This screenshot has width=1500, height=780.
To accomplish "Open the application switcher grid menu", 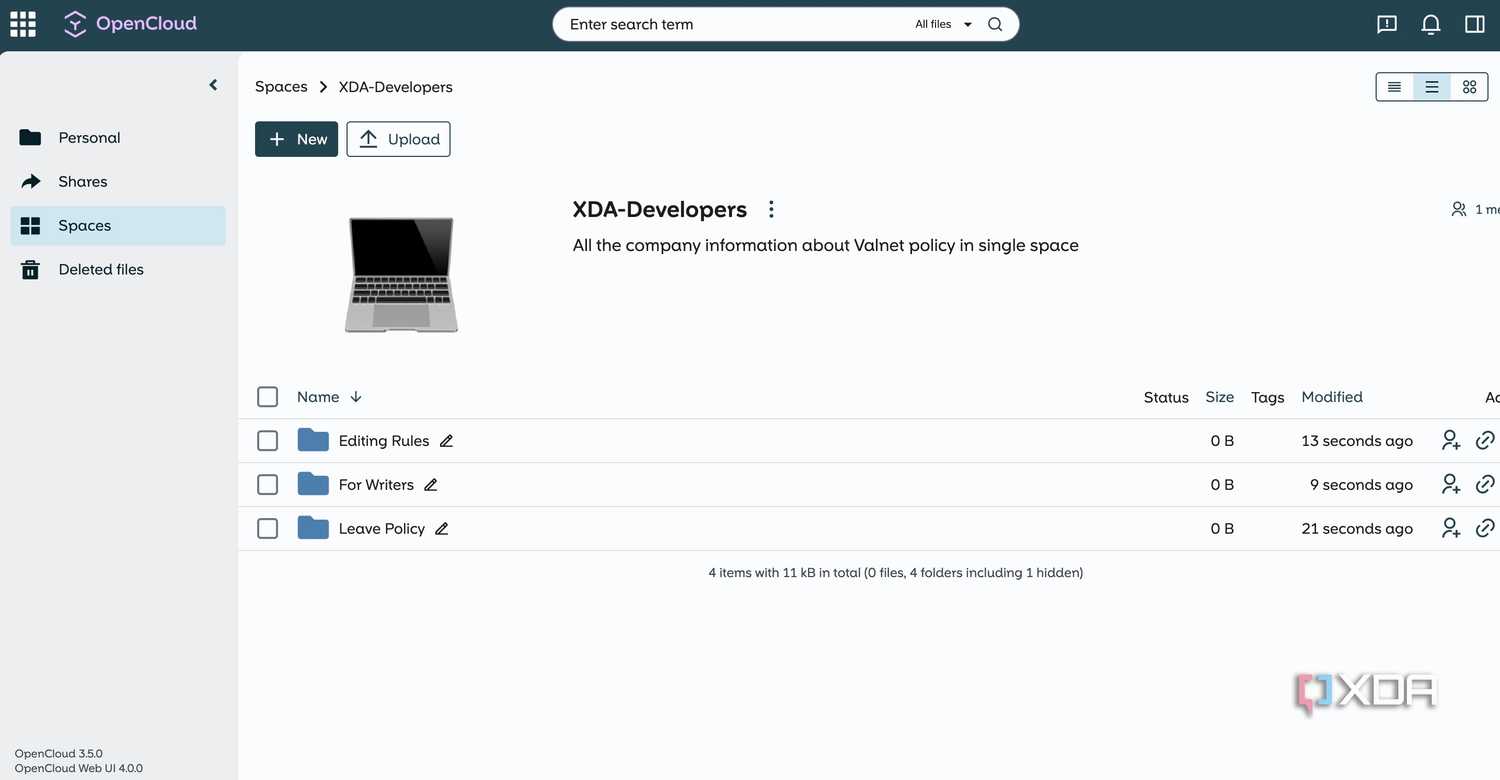I will point(23,24).
